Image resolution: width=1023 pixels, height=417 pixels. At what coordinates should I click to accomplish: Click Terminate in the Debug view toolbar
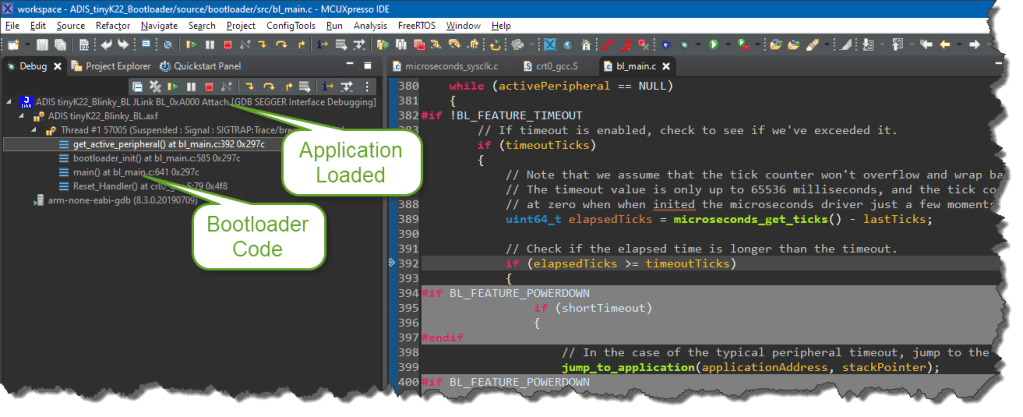click(209, 86)
